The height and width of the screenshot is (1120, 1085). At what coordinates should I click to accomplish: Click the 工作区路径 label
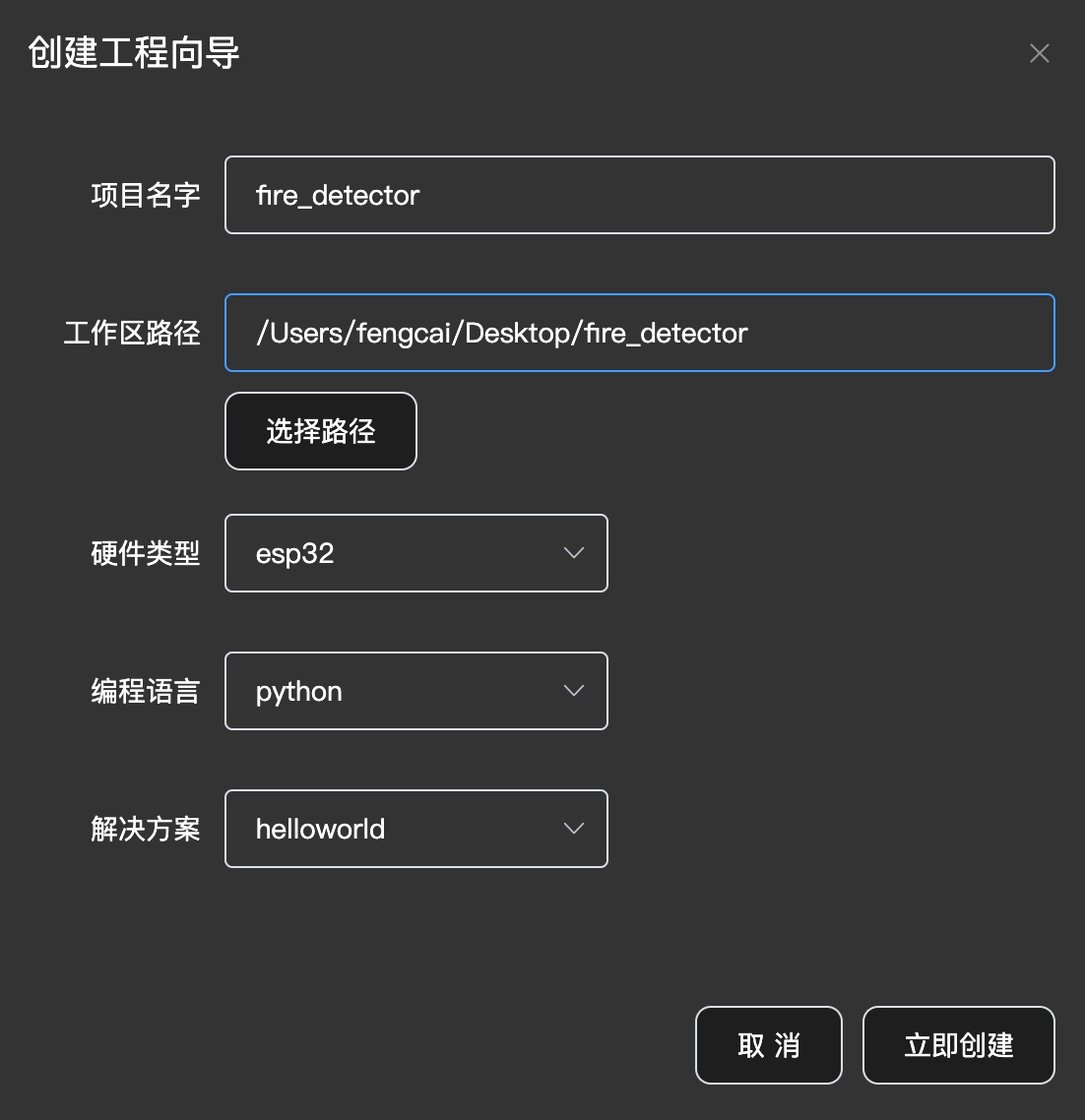(132, 333)
